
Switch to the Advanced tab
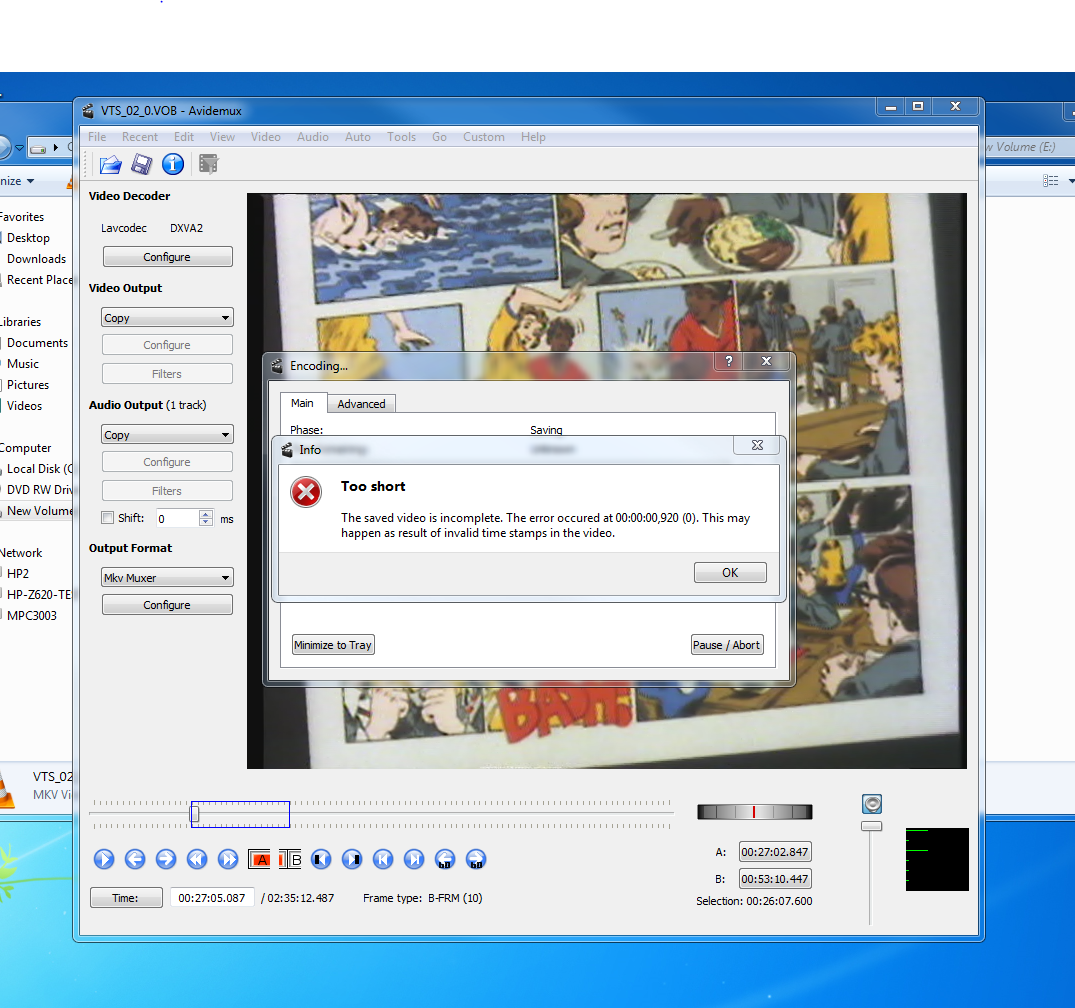(361, 404)
